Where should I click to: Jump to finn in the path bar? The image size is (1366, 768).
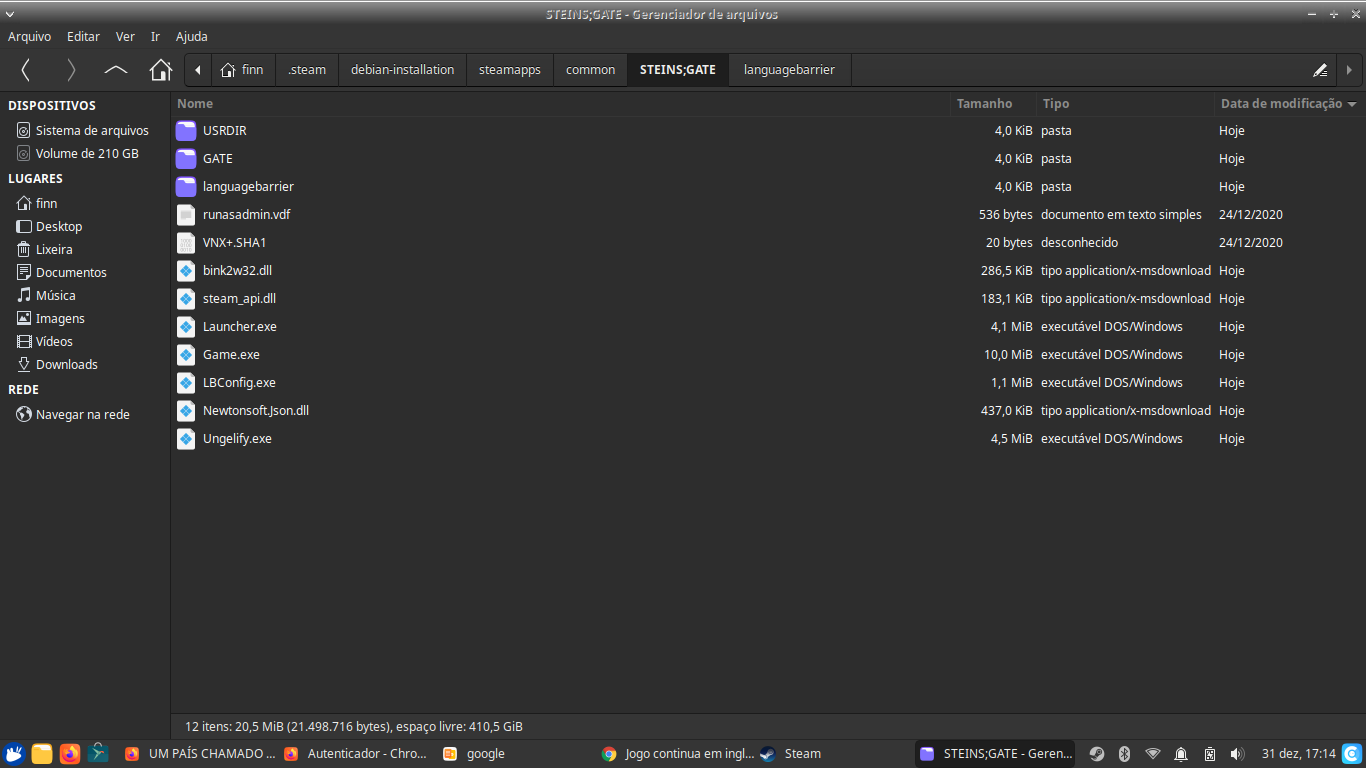243,70
